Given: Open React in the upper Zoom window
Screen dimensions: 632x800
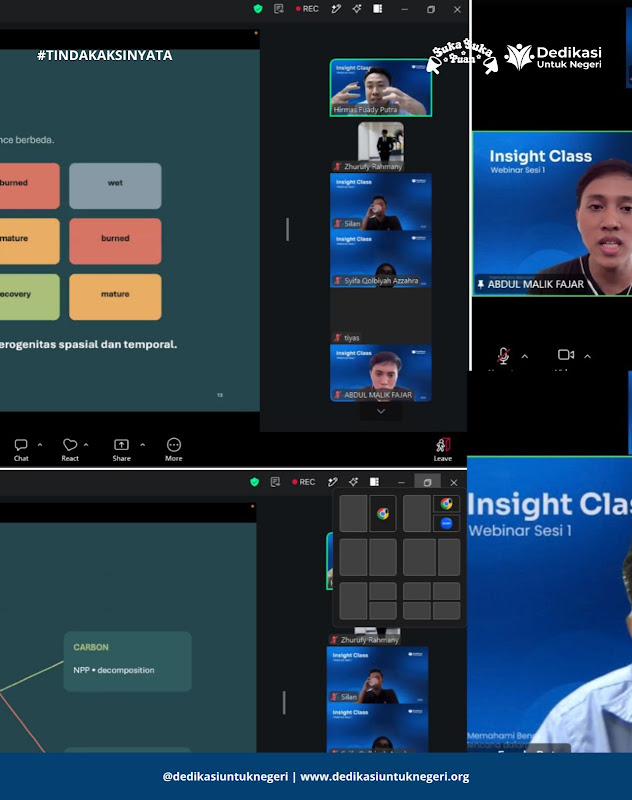Looking at the screenshot, I should [70, 449].
